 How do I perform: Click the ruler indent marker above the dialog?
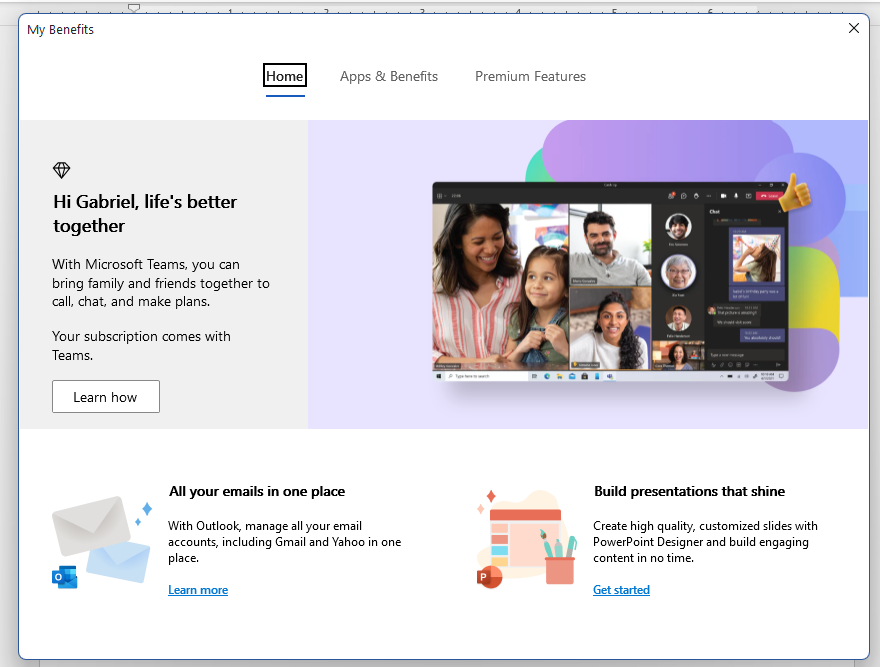click(x=134, y=8)
